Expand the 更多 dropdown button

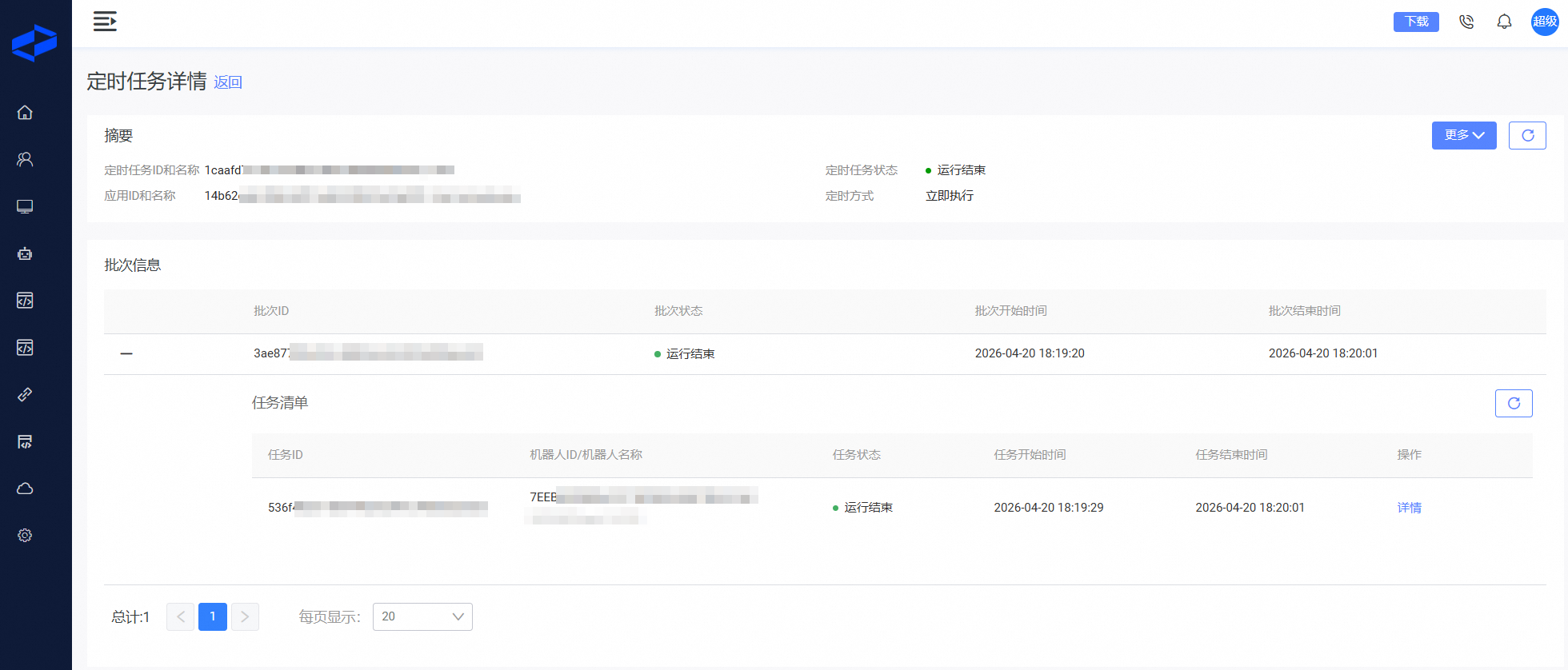[x=1464, y=135]
